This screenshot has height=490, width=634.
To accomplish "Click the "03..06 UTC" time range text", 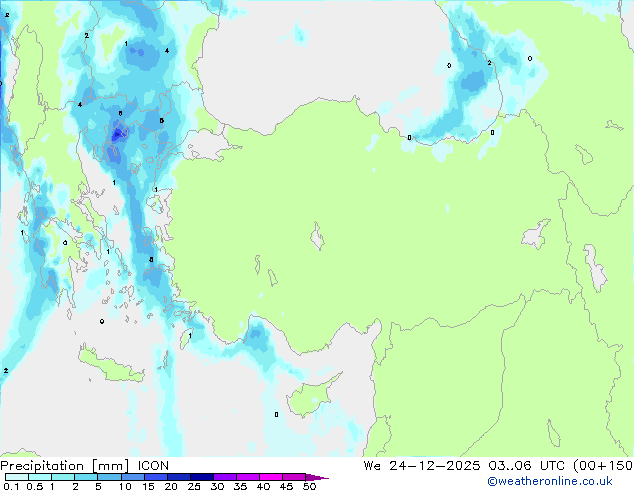I will click(x=526, y=466).
